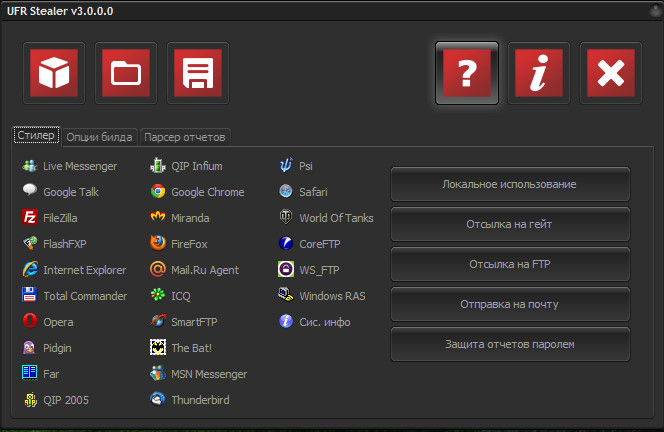Screen dimensions: 664x432
Task: Click the red floppy disk save icon
Action: click(198, 73)
